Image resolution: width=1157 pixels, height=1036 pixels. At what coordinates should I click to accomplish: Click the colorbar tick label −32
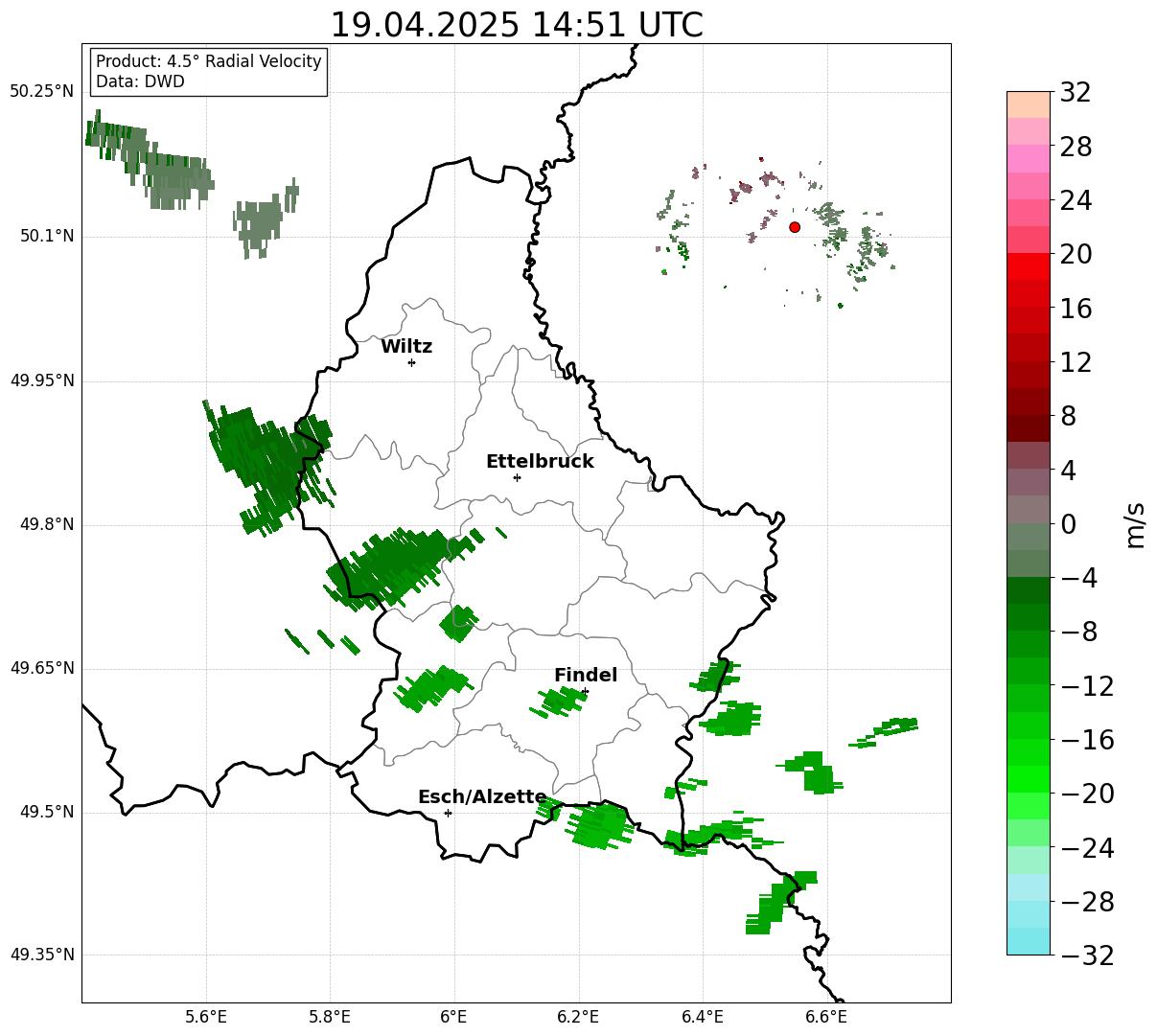coord(1087,955)
